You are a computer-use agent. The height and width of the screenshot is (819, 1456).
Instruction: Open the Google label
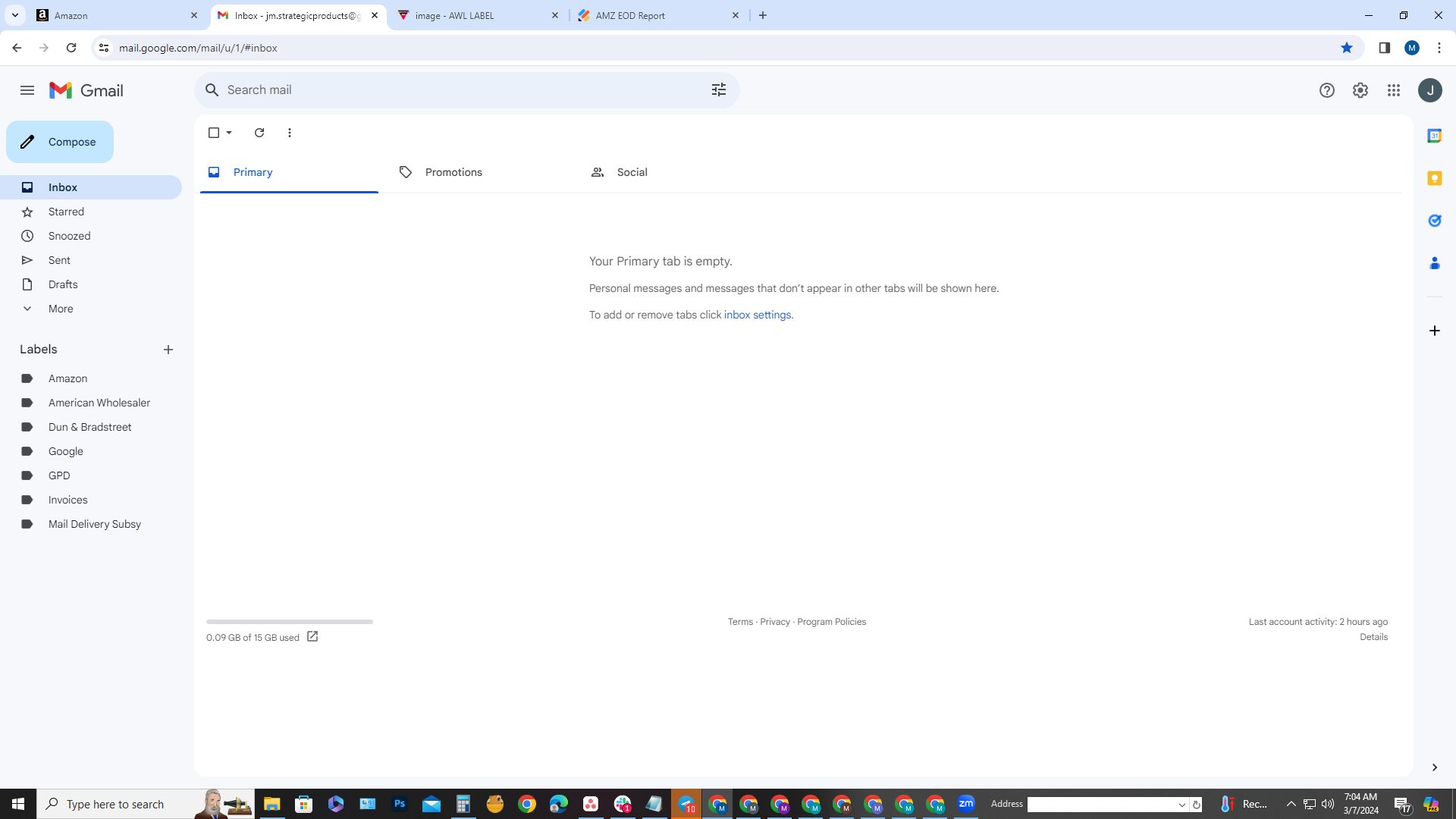[x=91, y=451]
